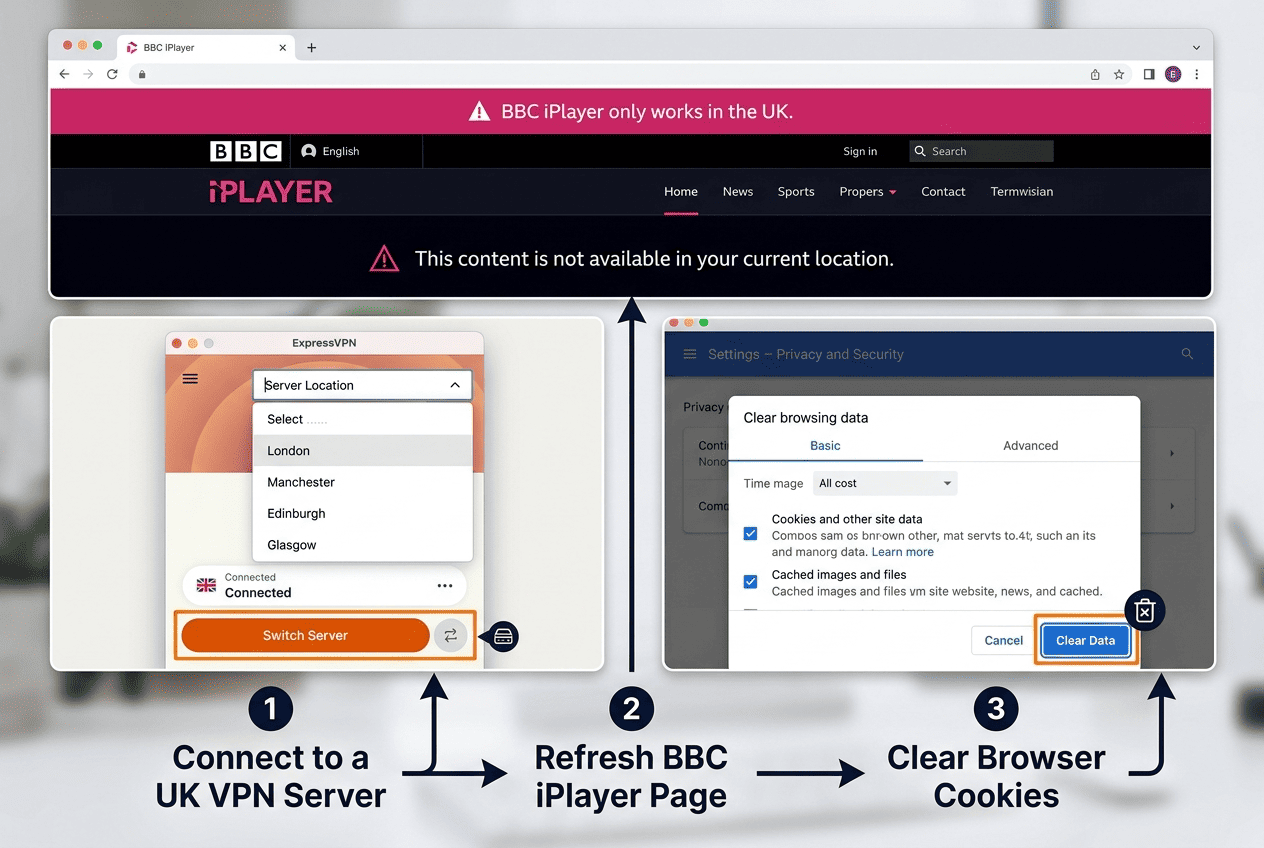Bookmark this page with the star icon

[x=1119, y=74]
